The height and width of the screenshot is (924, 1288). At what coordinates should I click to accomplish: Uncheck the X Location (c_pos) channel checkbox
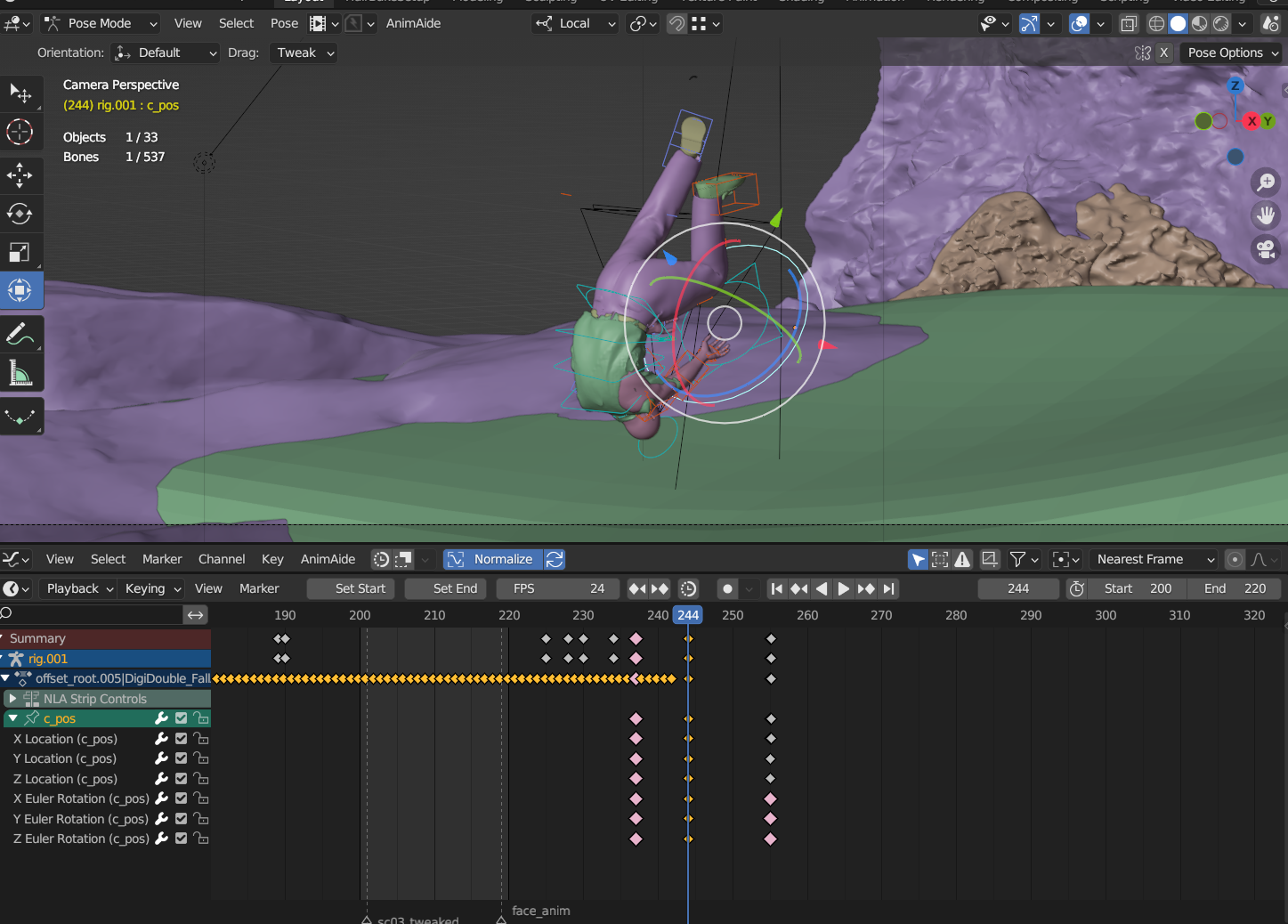(182, 739)
